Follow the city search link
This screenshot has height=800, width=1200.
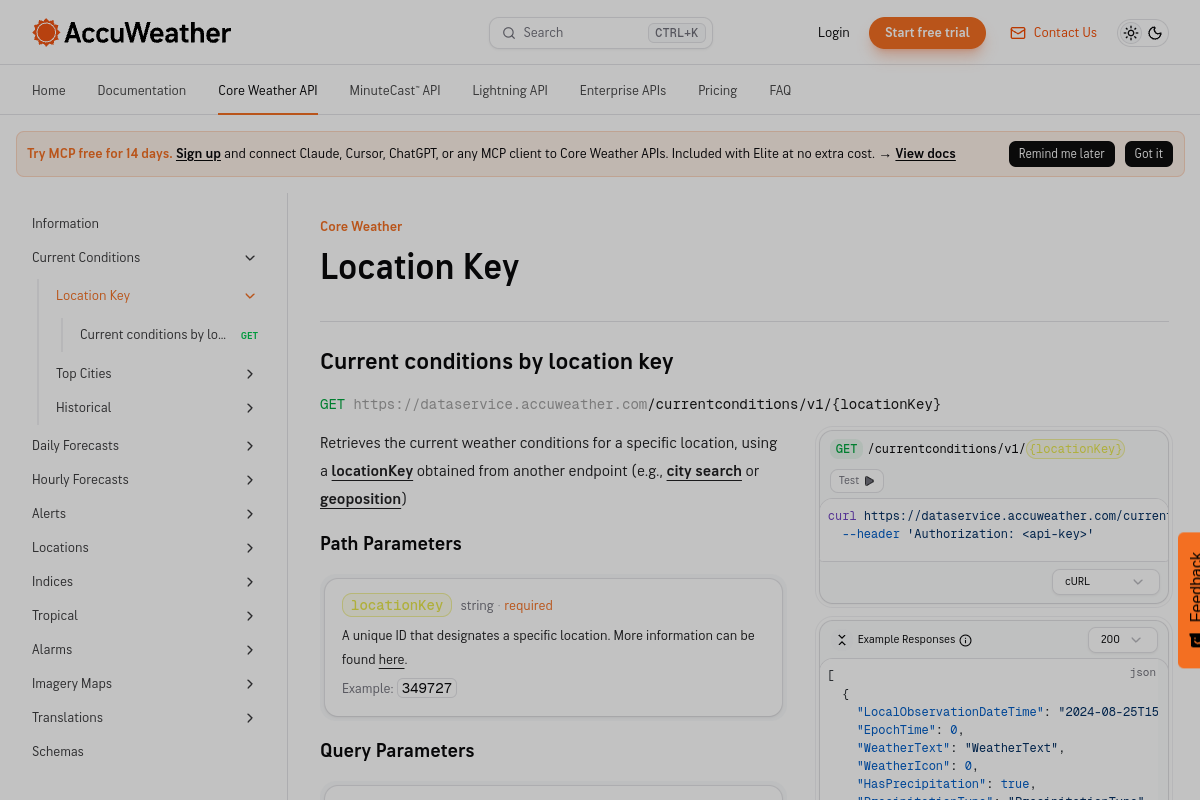point(704,471)
